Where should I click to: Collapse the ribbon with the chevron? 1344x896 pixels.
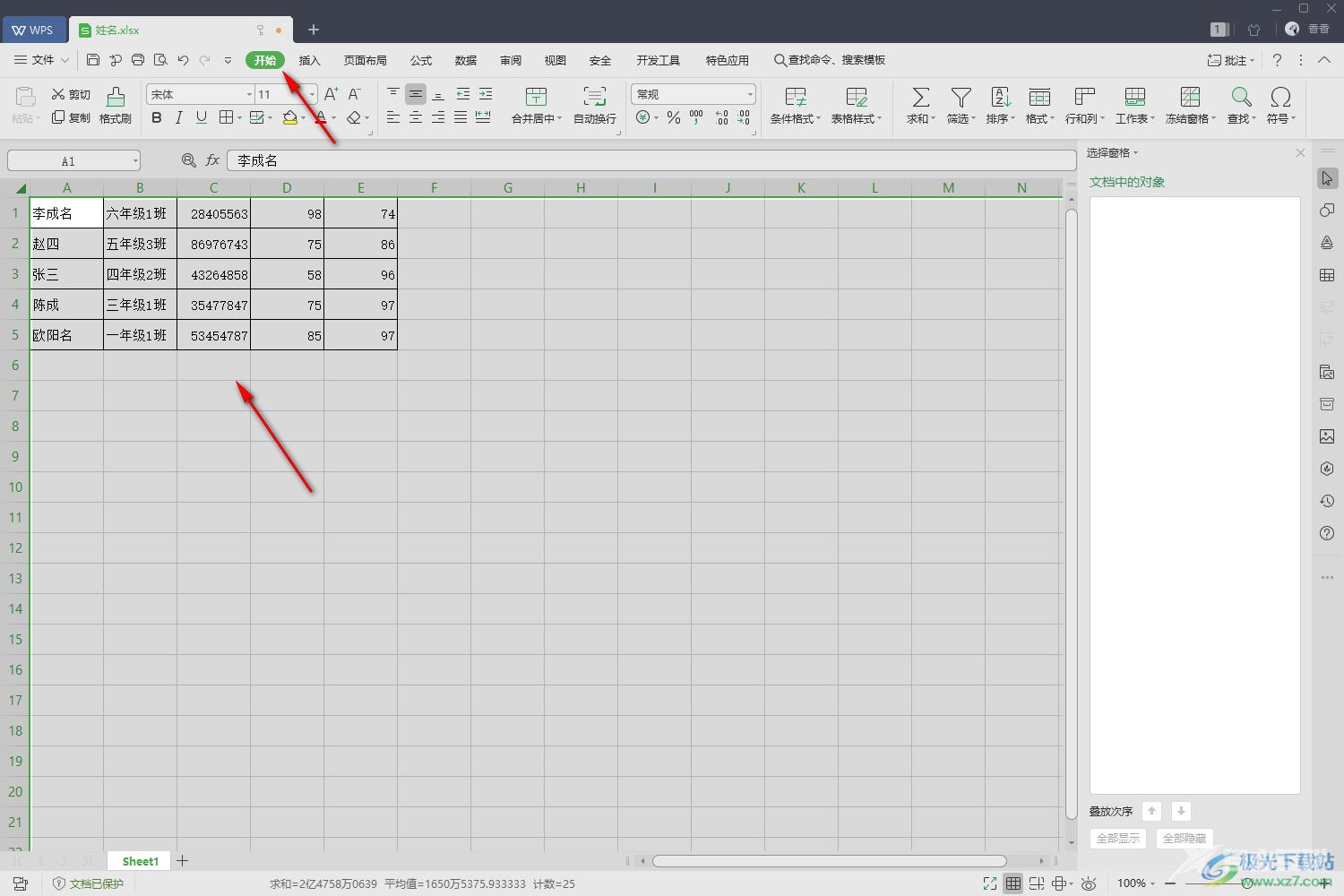coord(1324,60)
